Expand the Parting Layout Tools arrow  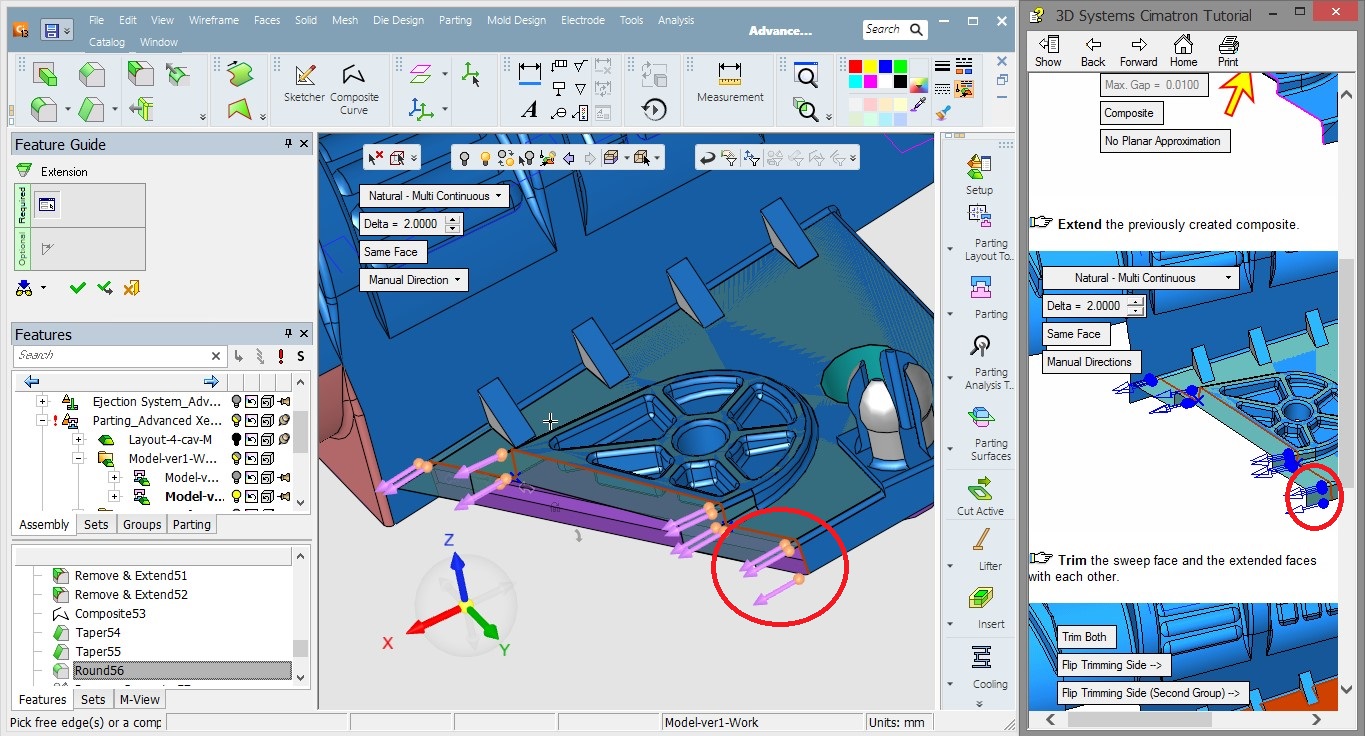(x=950, y=249)
